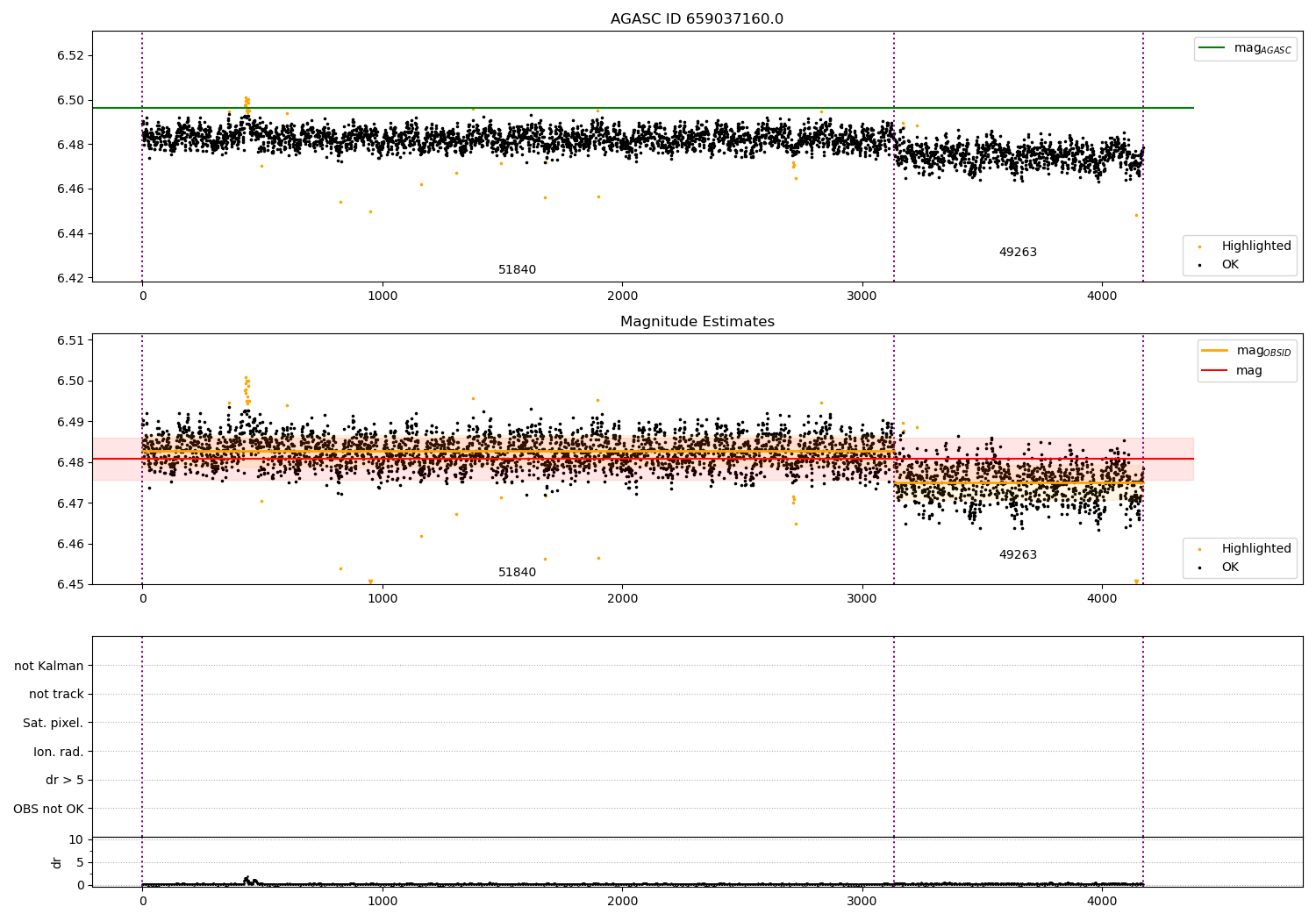
Task: Click the green mag AGASC legend line
Action: 1212,48
